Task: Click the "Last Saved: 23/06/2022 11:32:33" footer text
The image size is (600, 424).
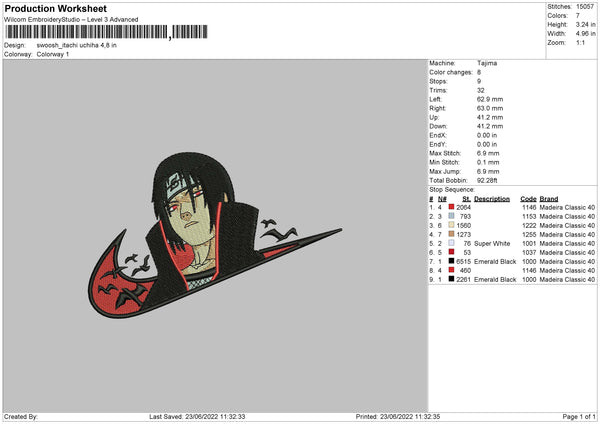Action: click(197, 417)
